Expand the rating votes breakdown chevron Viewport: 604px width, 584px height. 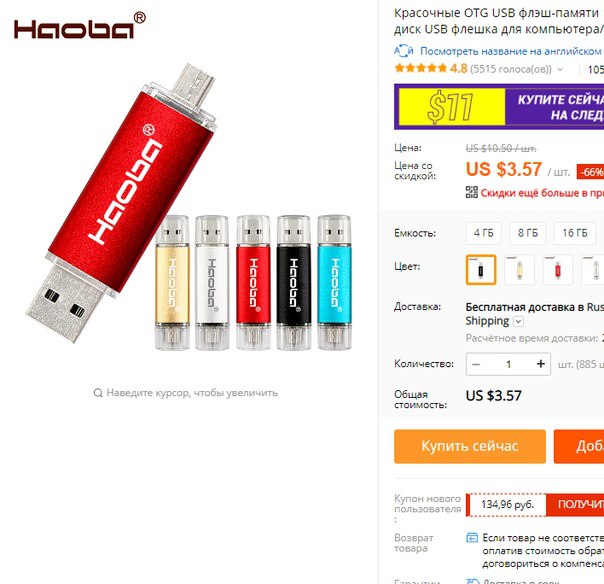point(560,69)
